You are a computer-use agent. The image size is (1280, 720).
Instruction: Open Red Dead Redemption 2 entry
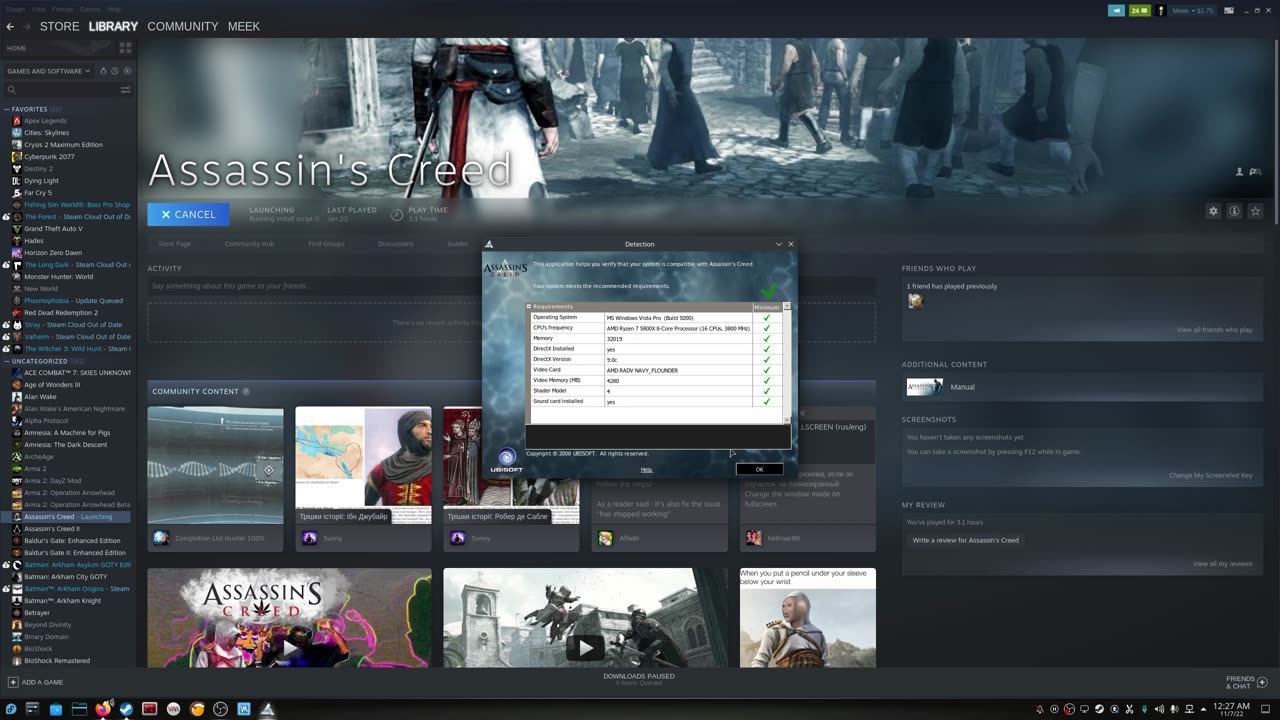(60, 313)
